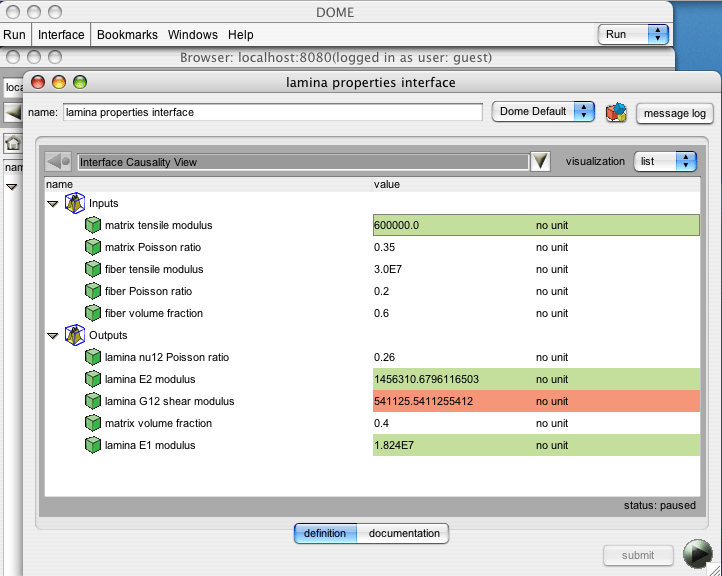The height and width of the screenshot is (576, 722).
Task: Open the Run menu
Action: (x=14, y=35)
